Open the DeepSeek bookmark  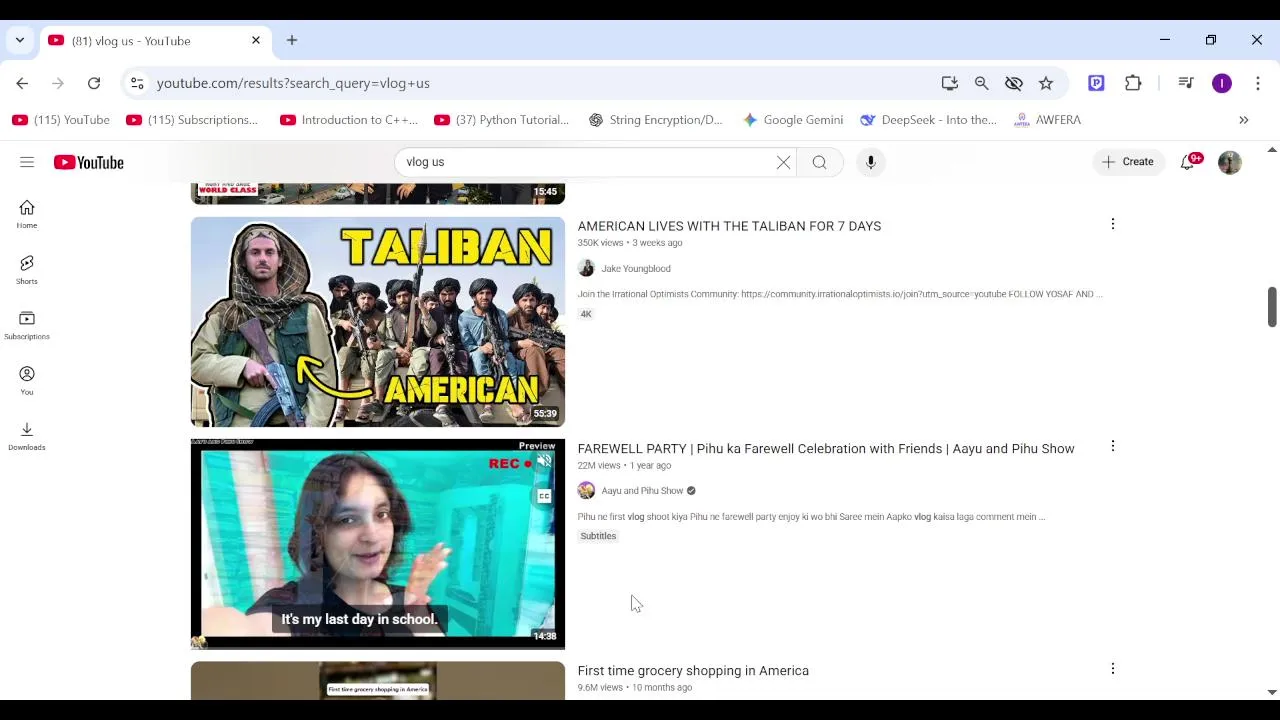pos(929,120)
